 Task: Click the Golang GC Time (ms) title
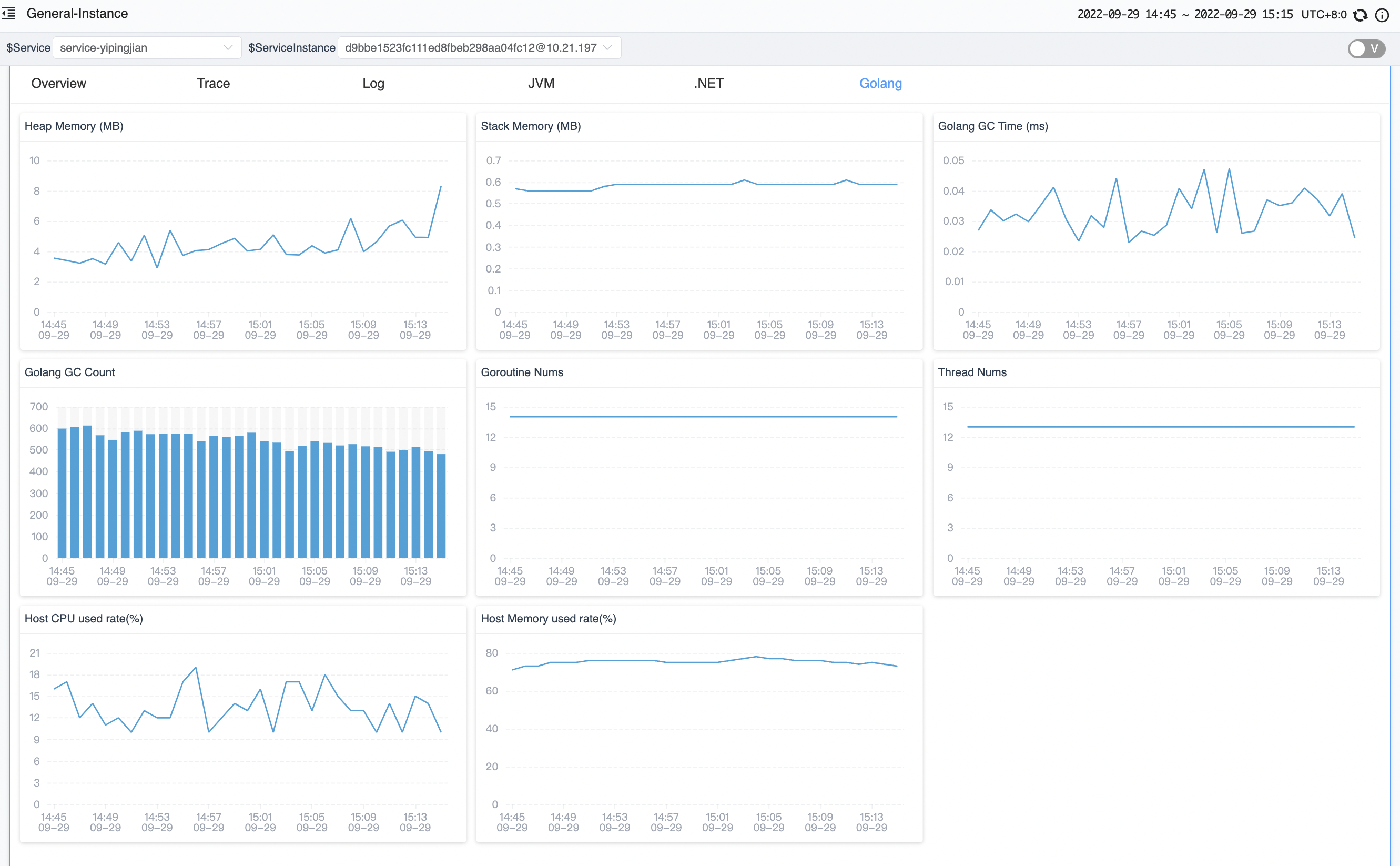[992, 126]
